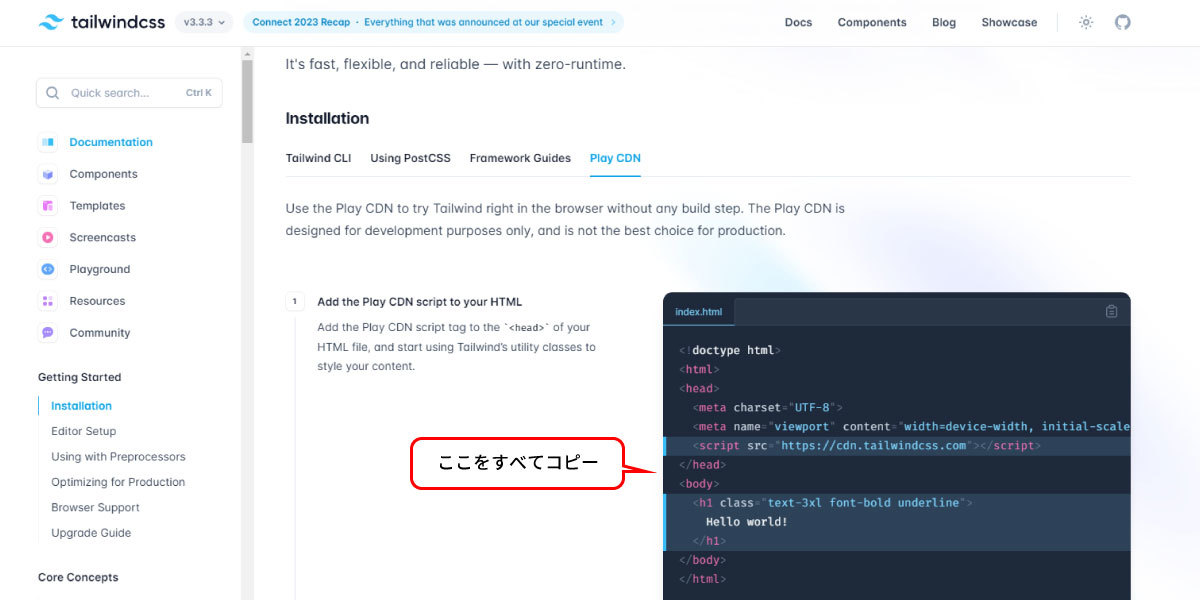Select the Framework Guides tab
This screenshot has width=1200, height=600.
tap(520, 158)
